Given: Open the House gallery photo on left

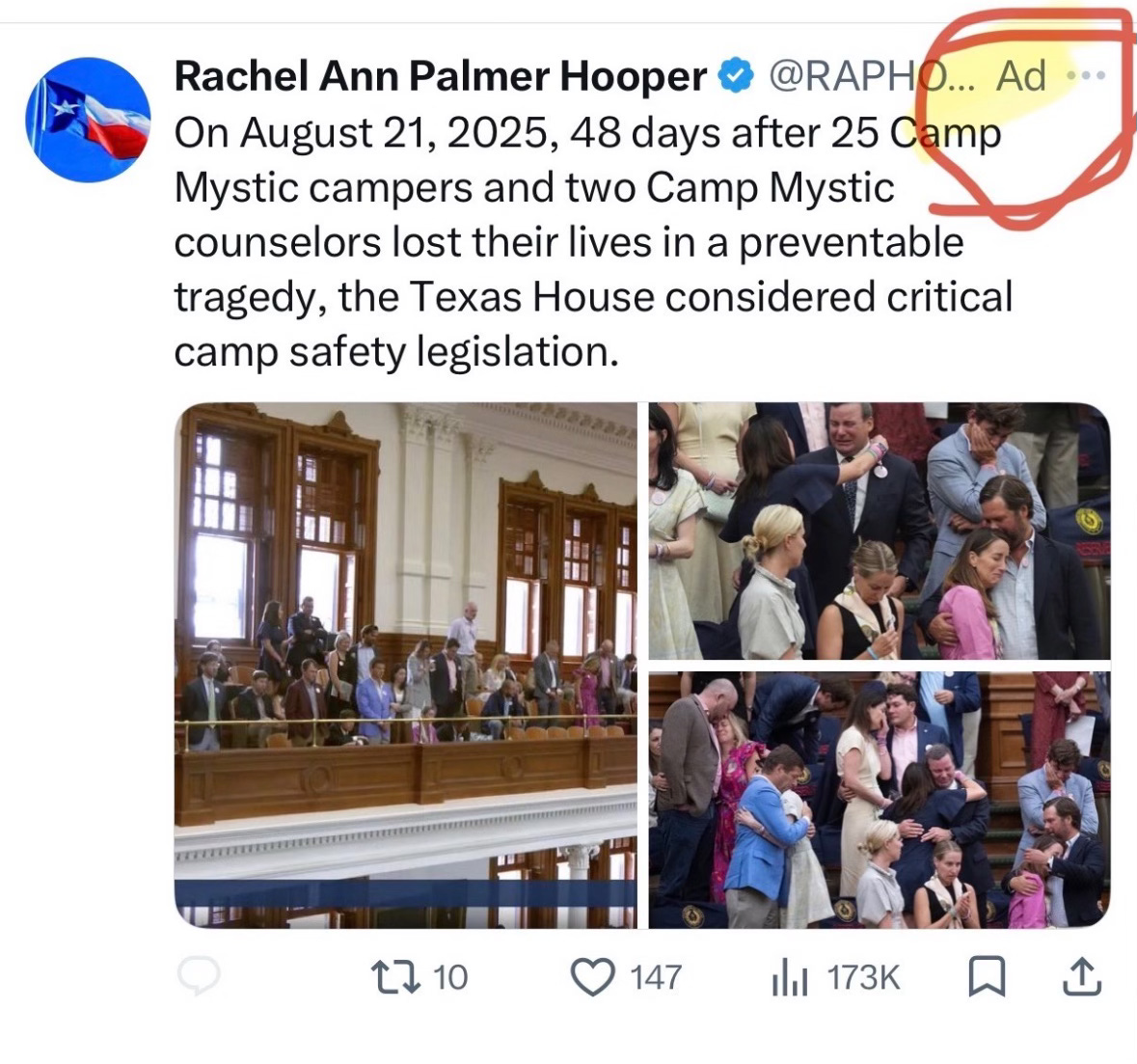Looking at the screenshot, I should click(406, 665).
